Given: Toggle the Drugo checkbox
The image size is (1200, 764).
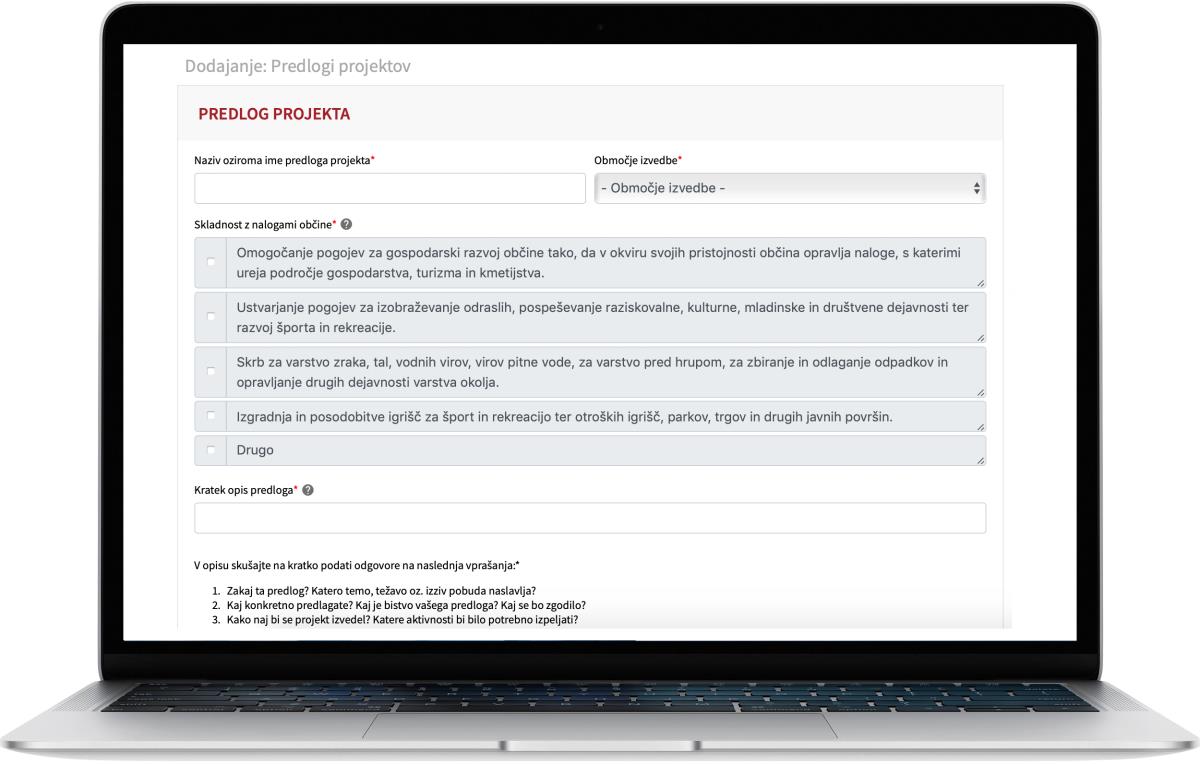Looking at the screenshot, I should click(211, 450).
